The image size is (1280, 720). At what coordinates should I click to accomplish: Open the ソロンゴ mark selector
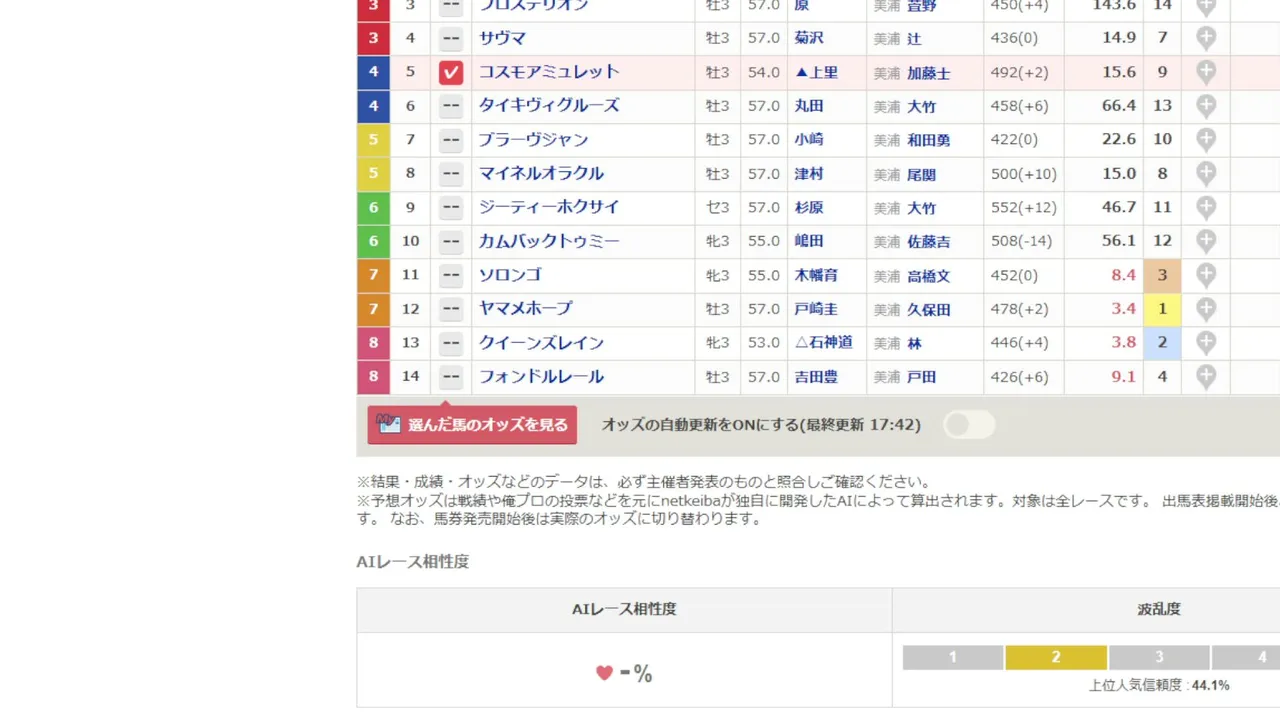click(x=451, y=275)
